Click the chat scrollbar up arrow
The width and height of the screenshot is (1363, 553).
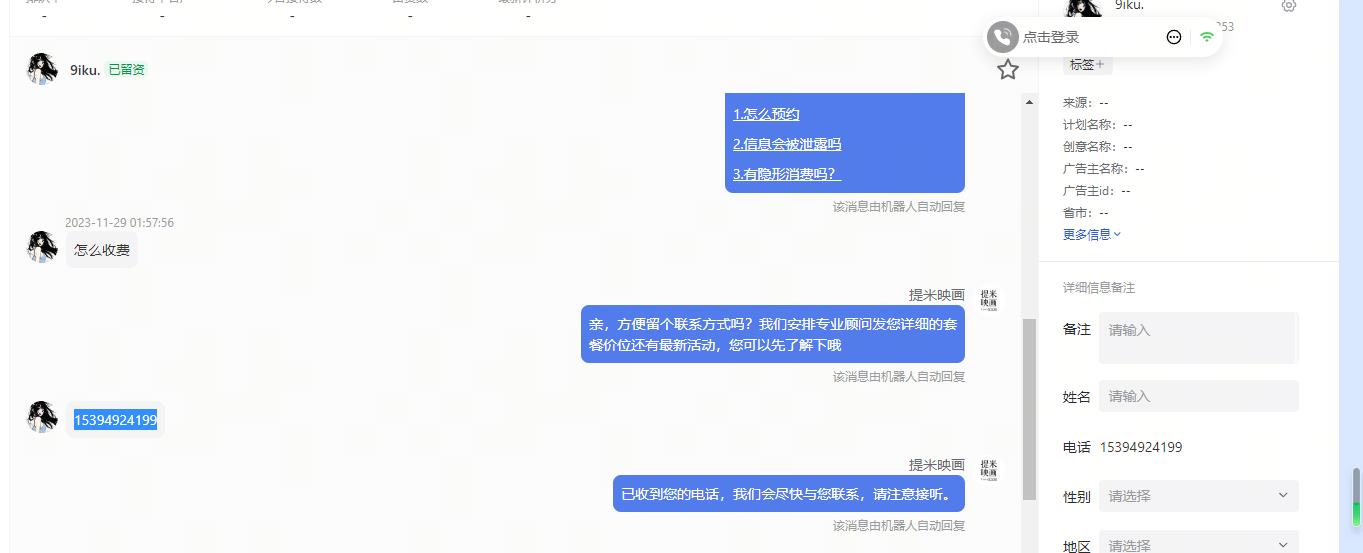click(x=1029, y=101)
